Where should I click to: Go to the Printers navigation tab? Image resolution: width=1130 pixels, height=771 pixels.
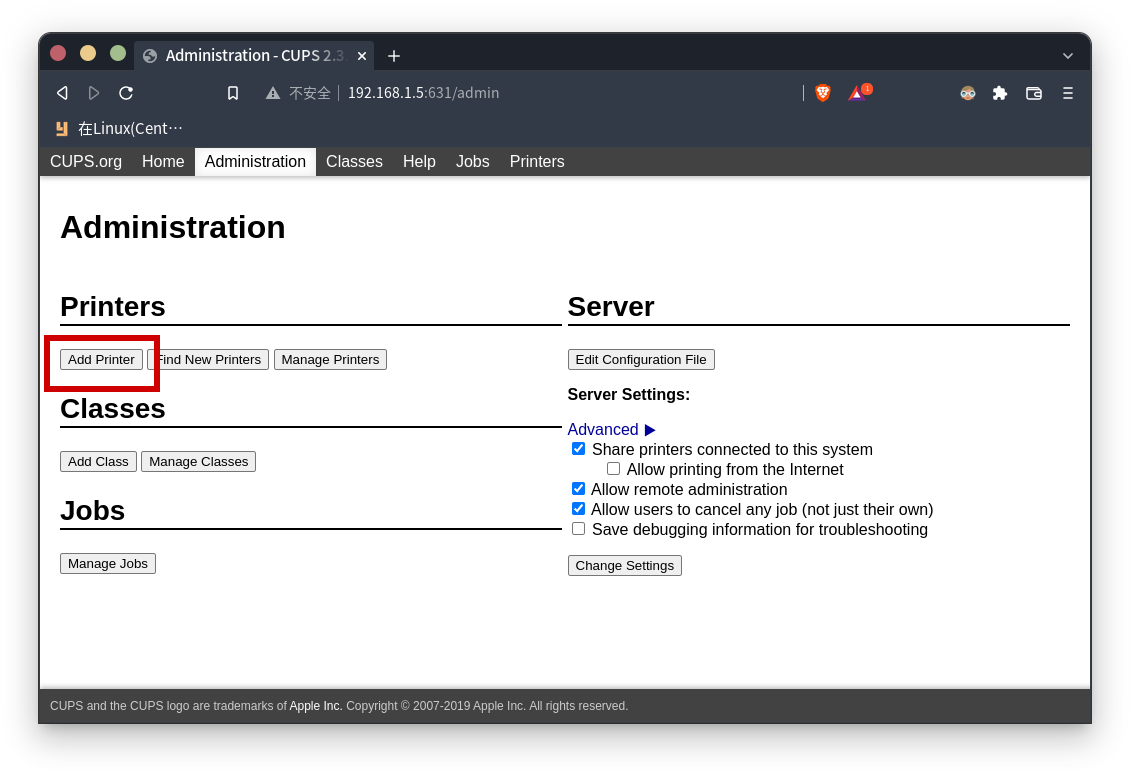(537, 162)
